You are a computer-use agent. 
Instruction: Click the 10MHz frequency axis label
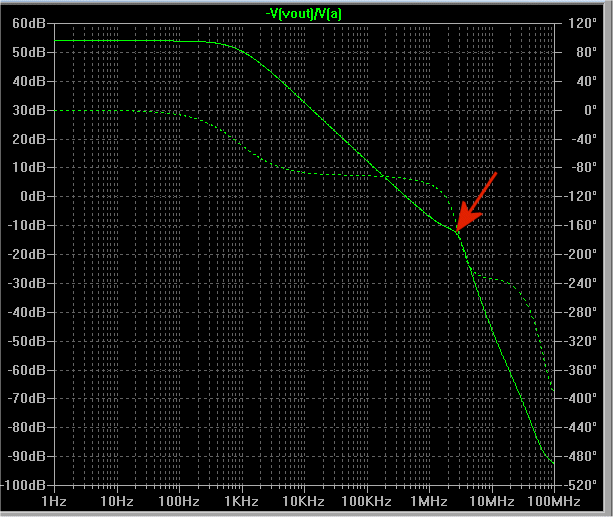[491, 501]
